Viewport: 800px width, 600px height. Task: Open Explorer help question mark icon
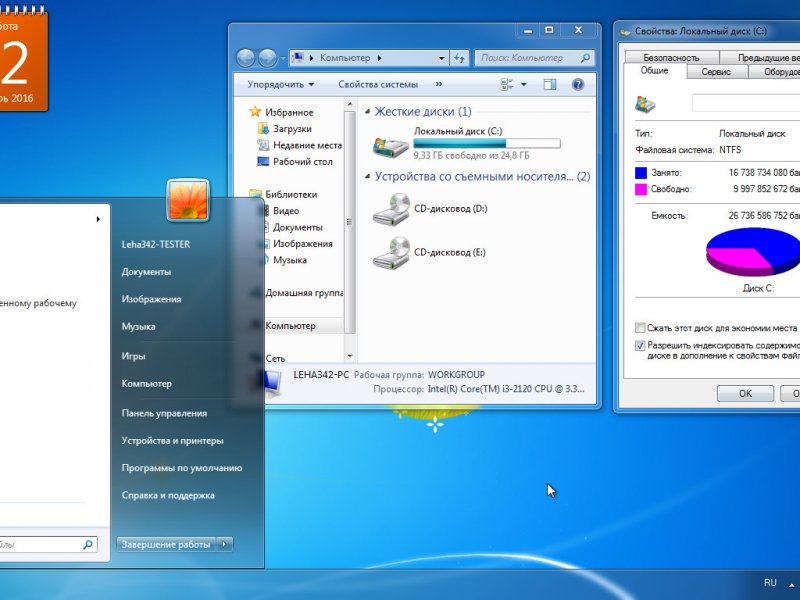pyautogui.click(x=578, y=85)
